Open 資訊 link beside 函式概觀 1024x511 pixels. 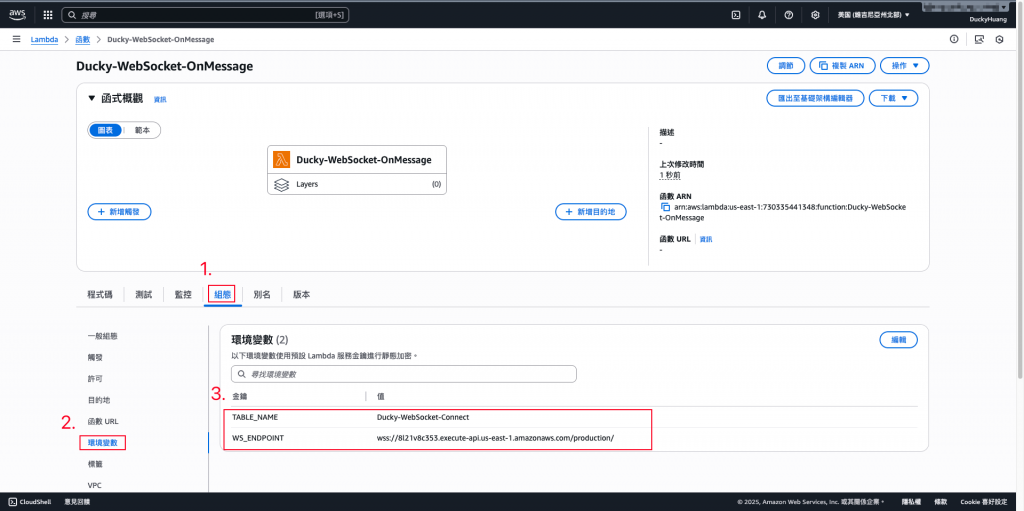[x=160, y=99]
